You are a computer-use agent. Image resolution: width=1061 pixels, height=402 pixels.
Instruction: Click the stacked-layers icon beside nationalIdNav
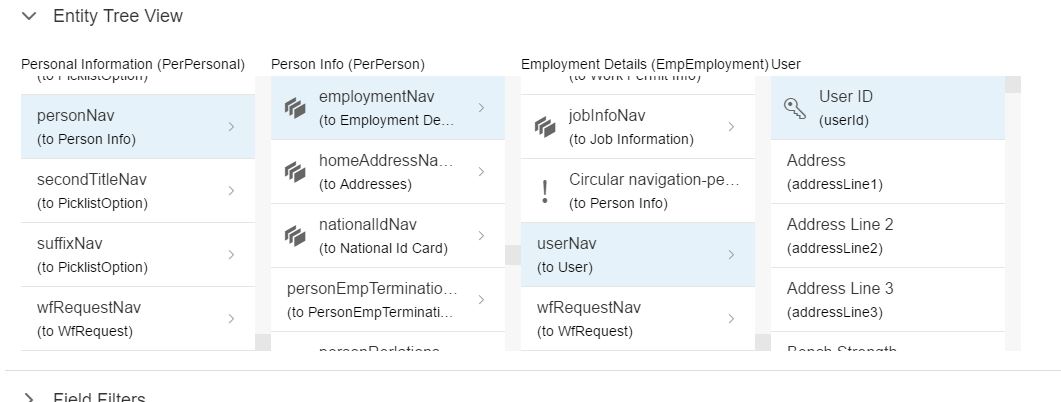[295, 236]
